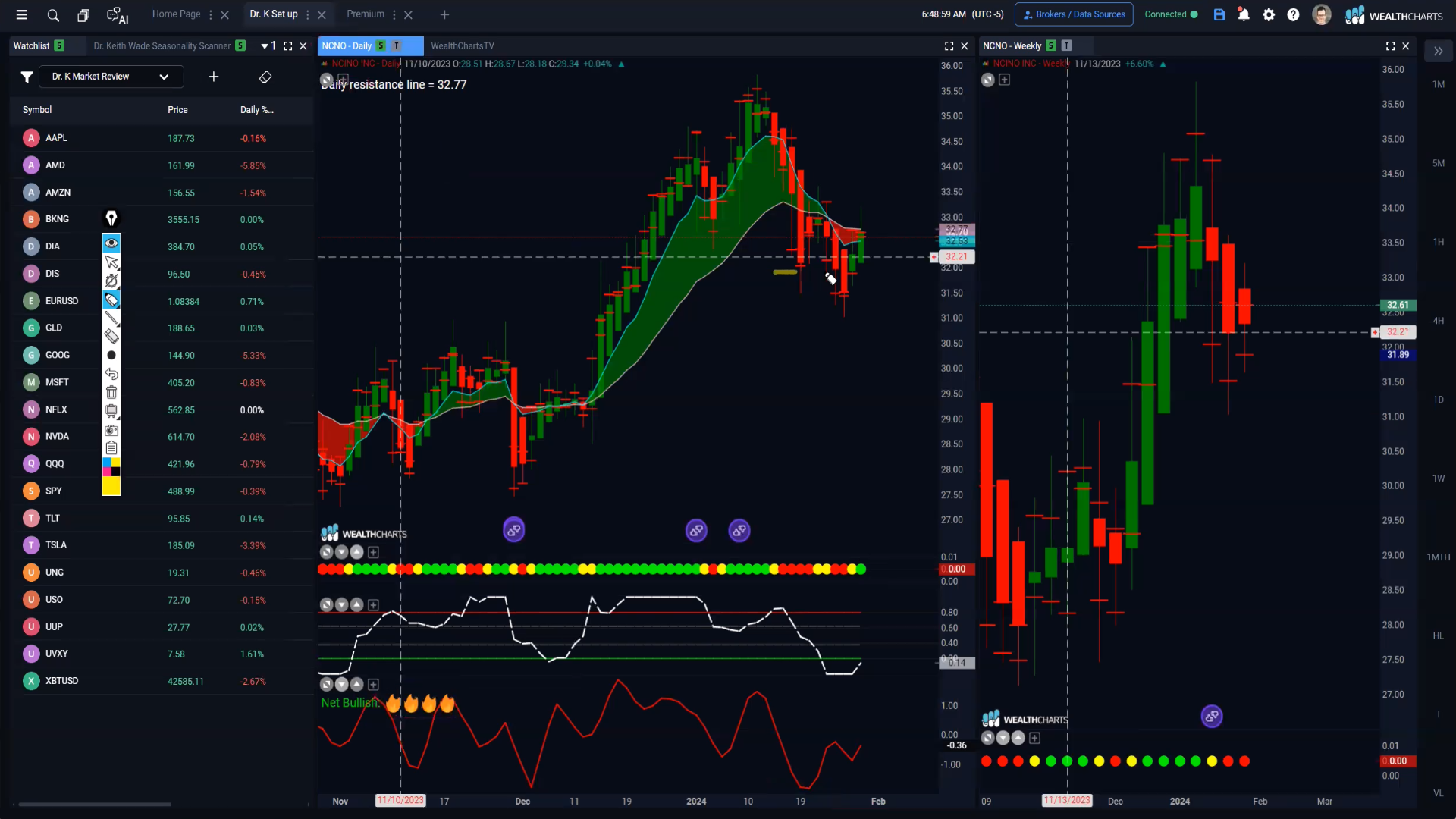Open the WealthChartsTV tab

[463, 45]
